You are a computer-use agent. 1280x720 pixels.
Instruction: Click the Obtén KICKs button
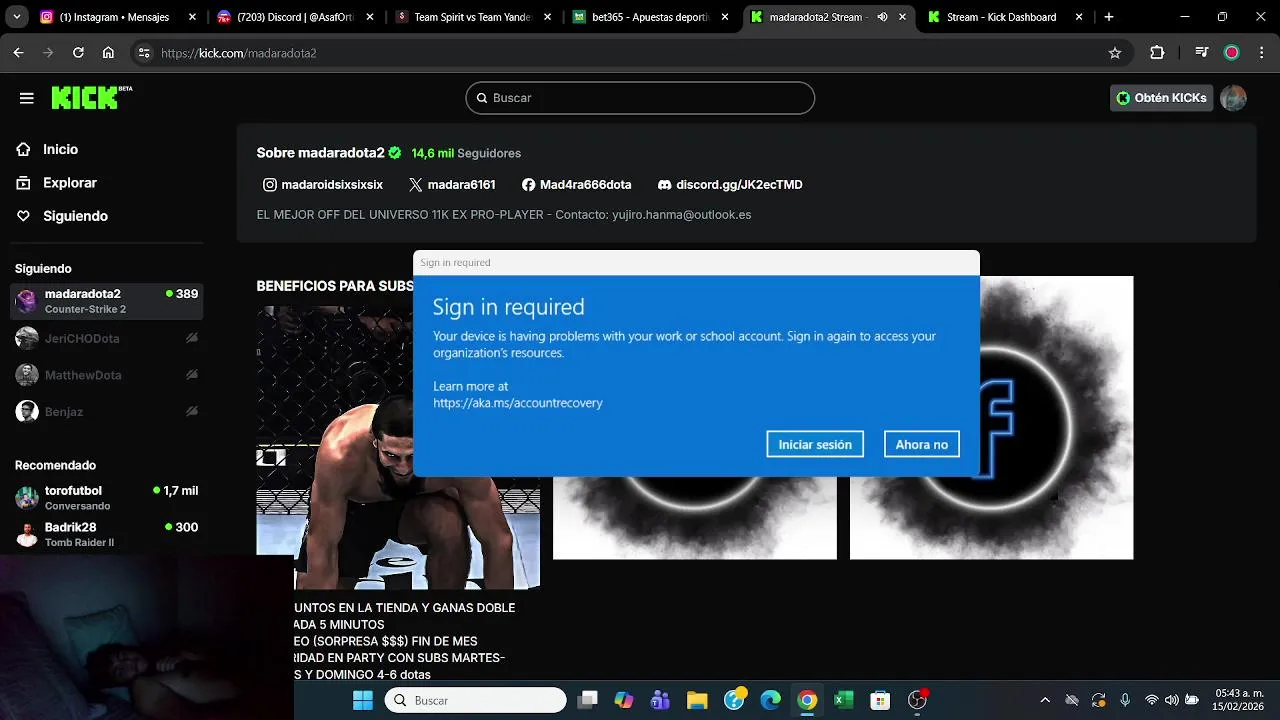[x=1161, y=98]
